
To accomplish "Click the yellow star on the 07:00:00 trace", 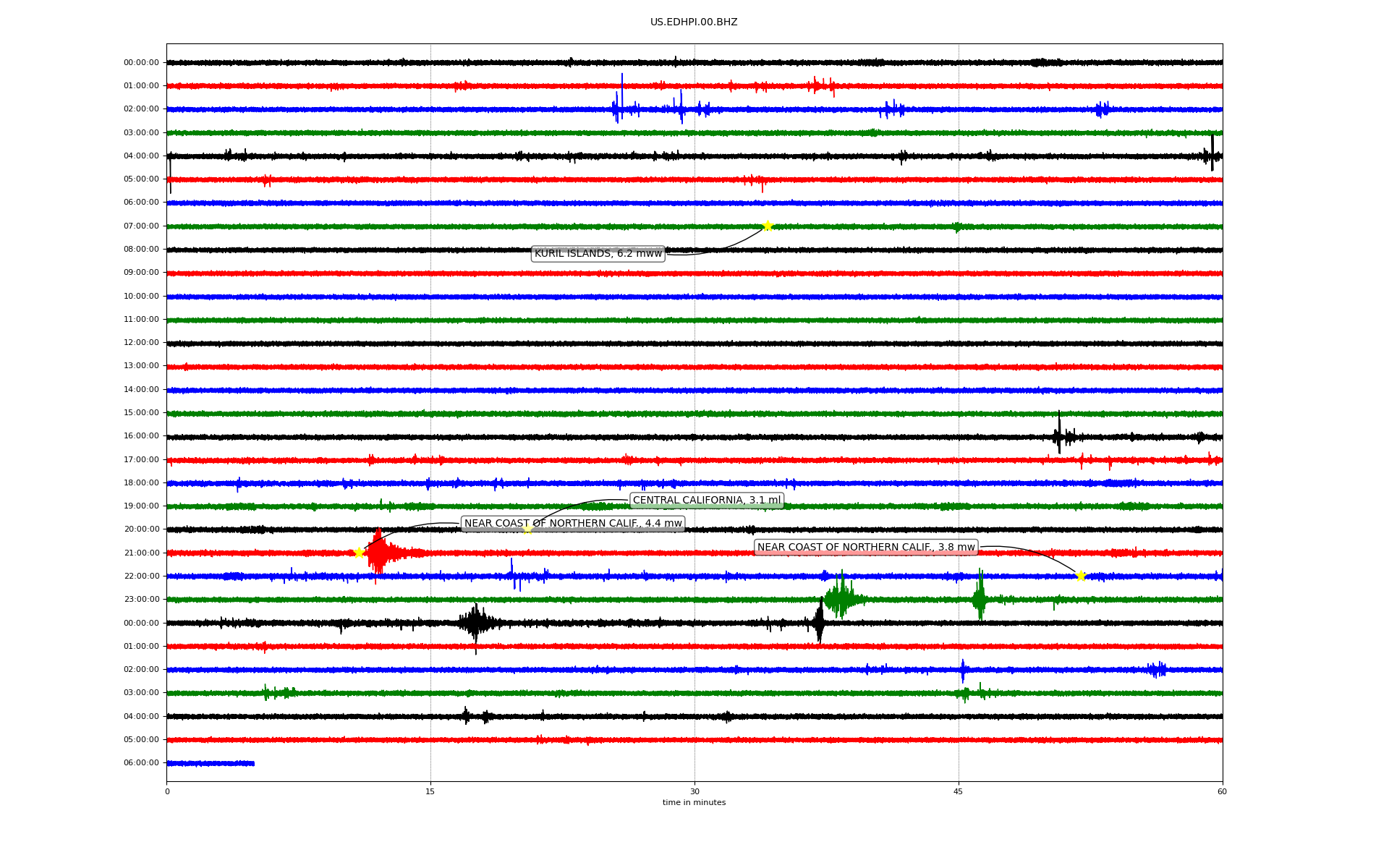I will [x=768, y=226].
